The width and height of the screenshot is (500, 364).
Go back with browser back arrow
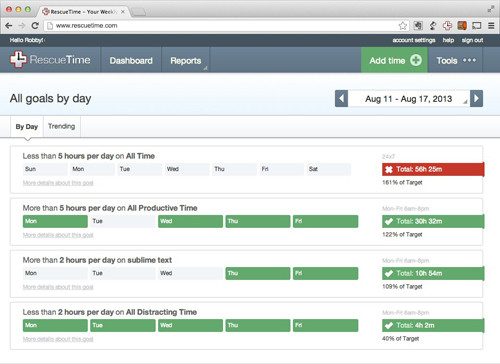point(9,25)
